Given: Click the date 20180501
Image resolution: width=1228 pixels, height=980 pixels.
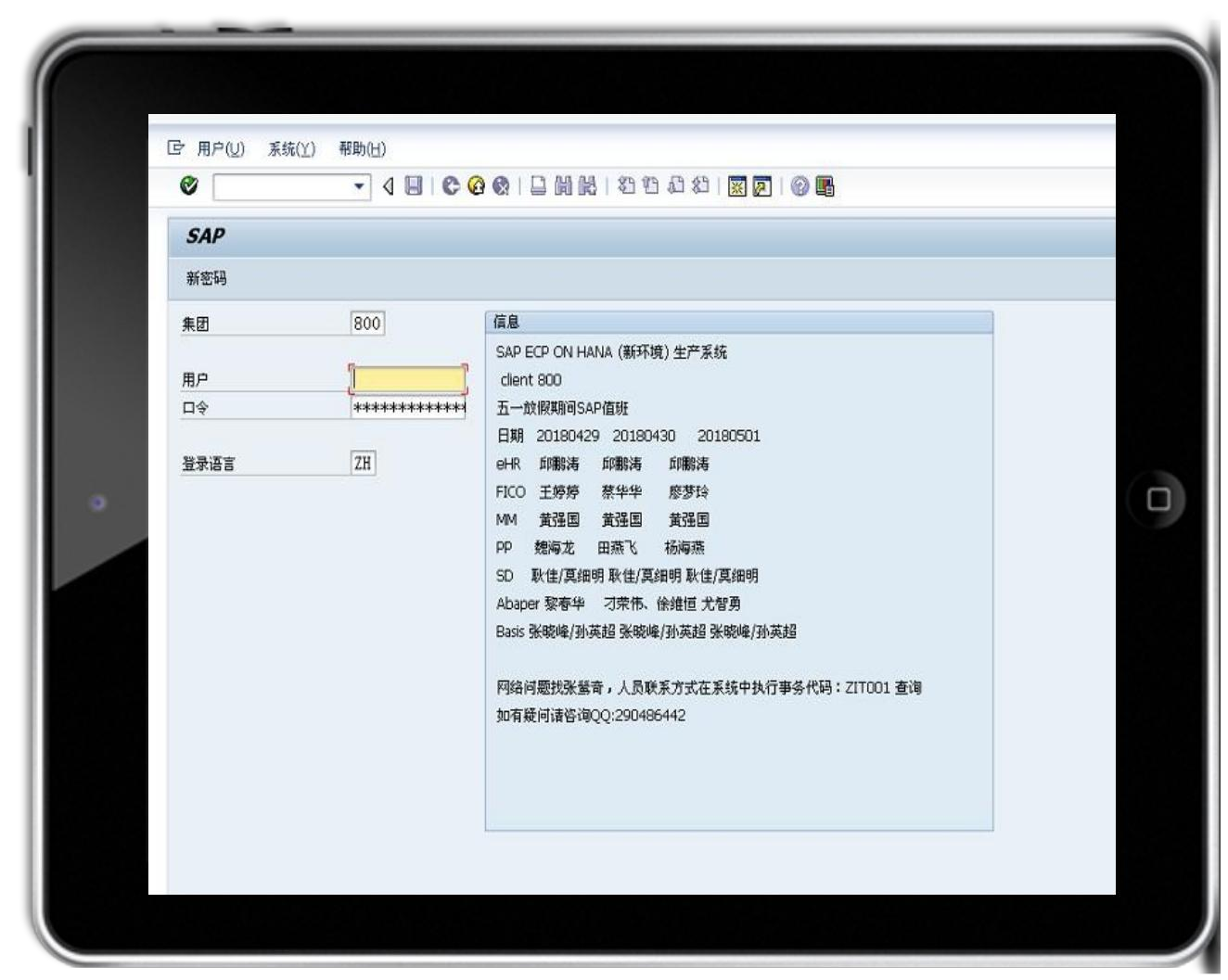Looking at the screenshot, I should pyautogui.click(x=729, y=436).
